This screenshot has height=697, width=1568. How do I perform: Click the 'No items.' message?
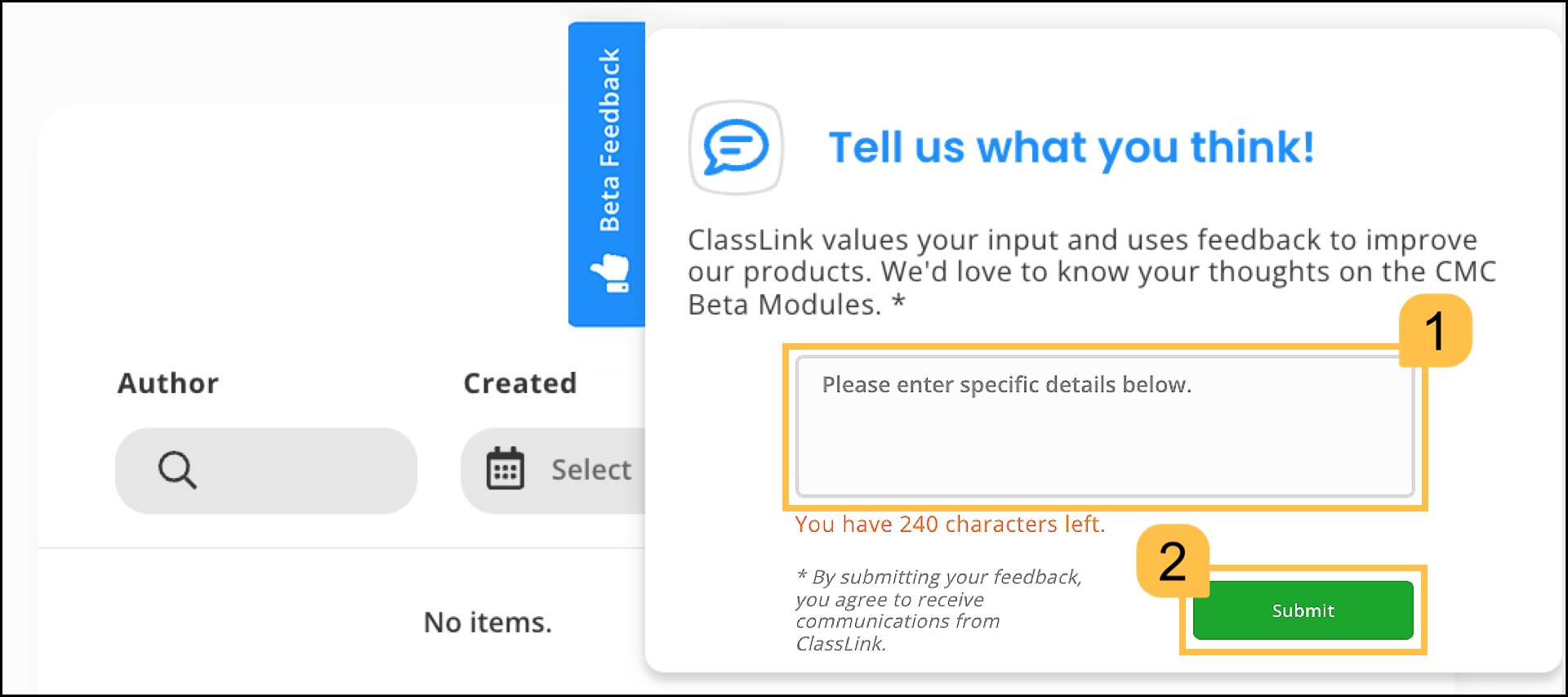[x=488, y=622]
